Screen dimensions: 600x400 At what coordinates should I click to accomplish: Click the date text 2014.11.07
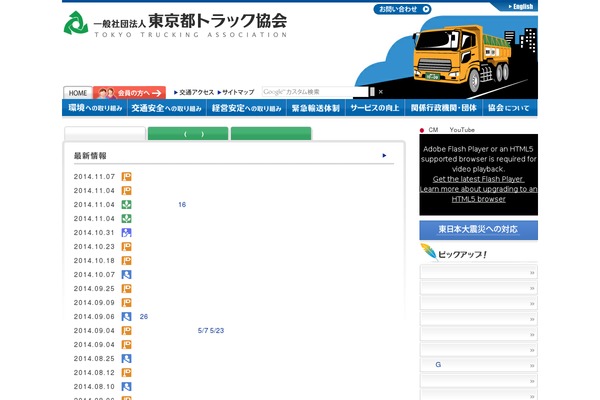(94, 176)
